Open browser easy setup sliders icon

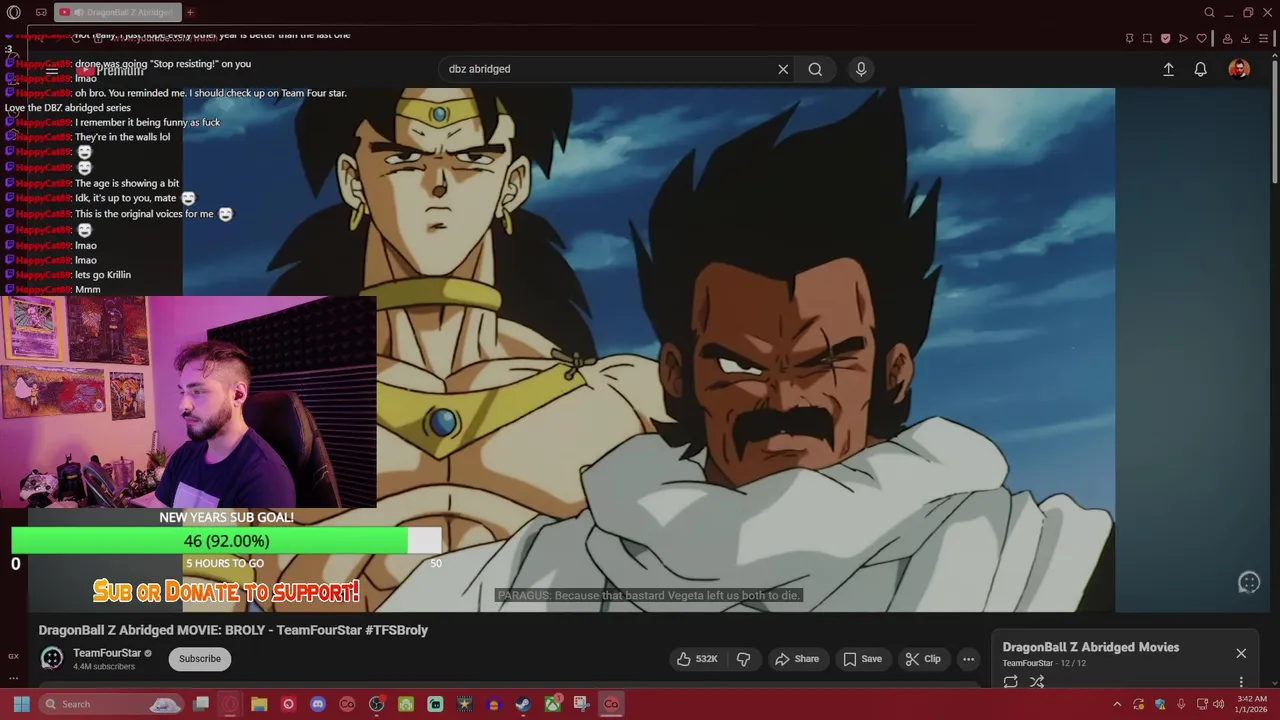point(1264,38)
